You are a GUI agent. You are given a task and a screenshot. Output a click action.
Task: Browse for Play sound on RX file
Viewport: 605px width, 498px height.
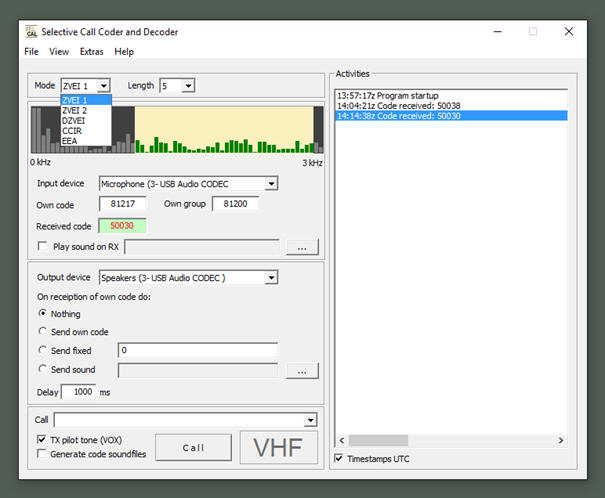point(302,246)
